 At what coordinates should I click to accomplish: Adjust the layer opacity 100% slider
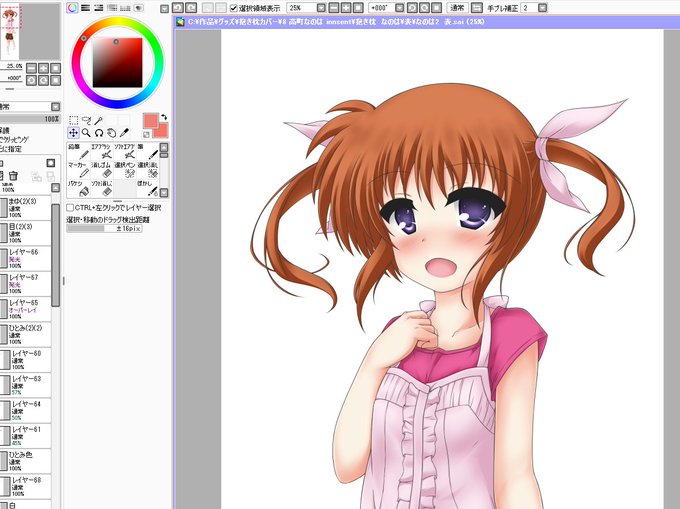pyautogui.click(x=30, y=119)
